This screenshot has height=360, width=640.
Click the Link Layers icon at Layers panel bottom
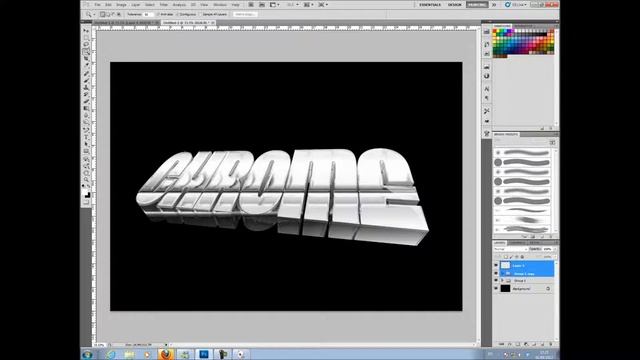click(x=501, y=344)
